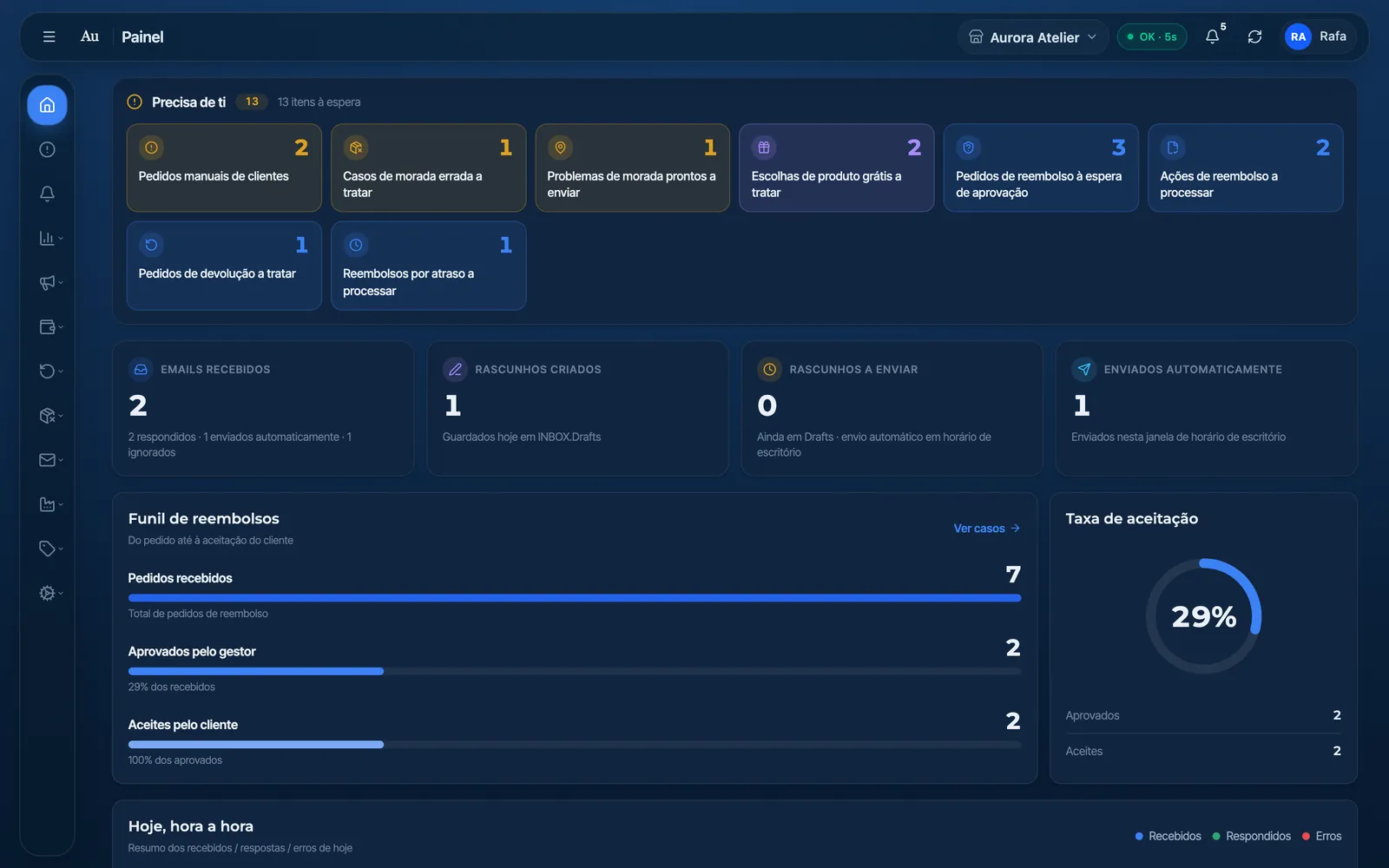Open the Aurora Atelier store dropdown
Screen dimensions: 1389x868
point(1033,36)
